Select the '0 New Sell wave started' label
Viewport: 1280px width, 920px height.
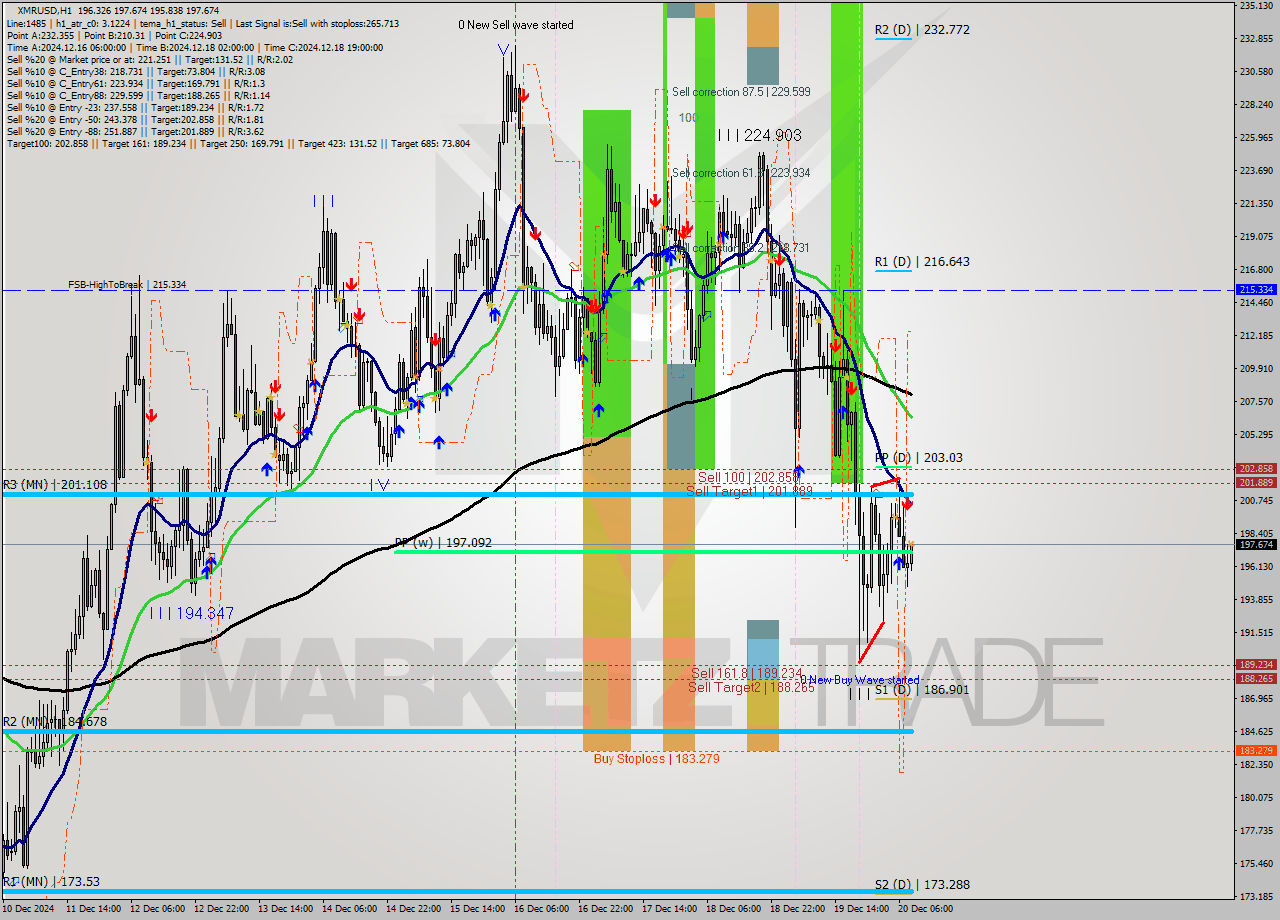(x=516, y=25)
